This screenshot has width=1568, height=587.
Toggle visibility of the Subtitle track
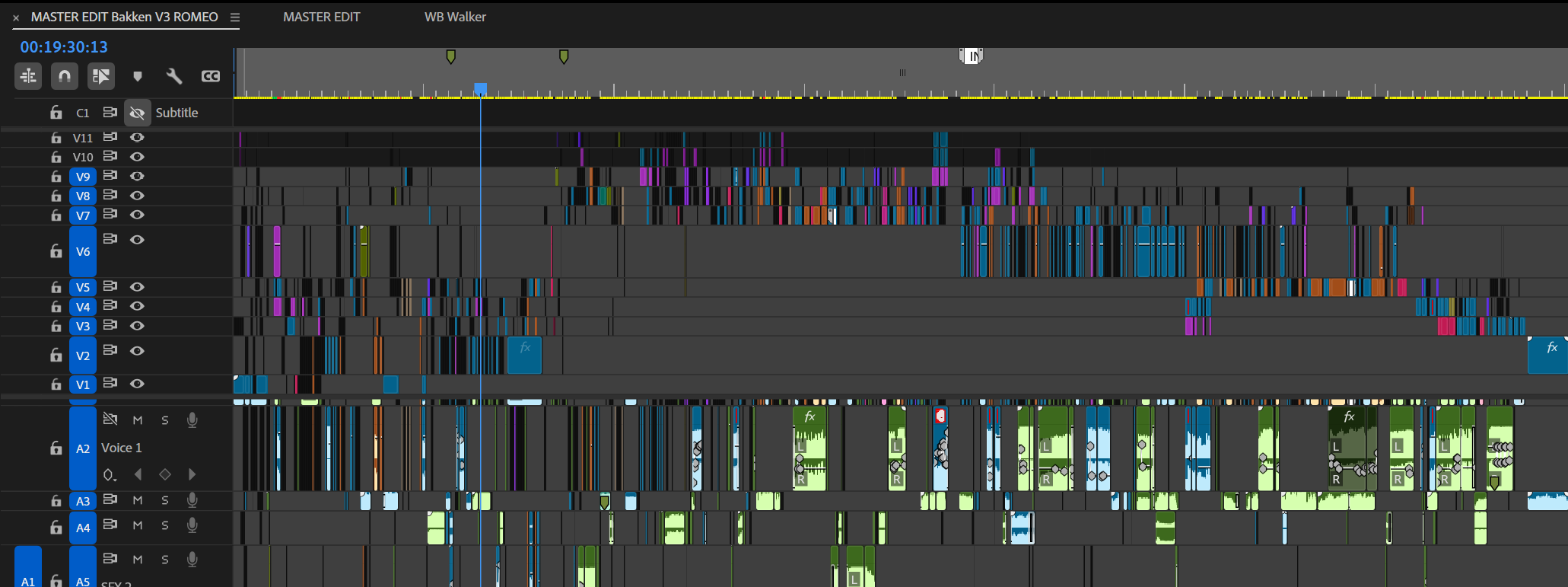point(137,113)
